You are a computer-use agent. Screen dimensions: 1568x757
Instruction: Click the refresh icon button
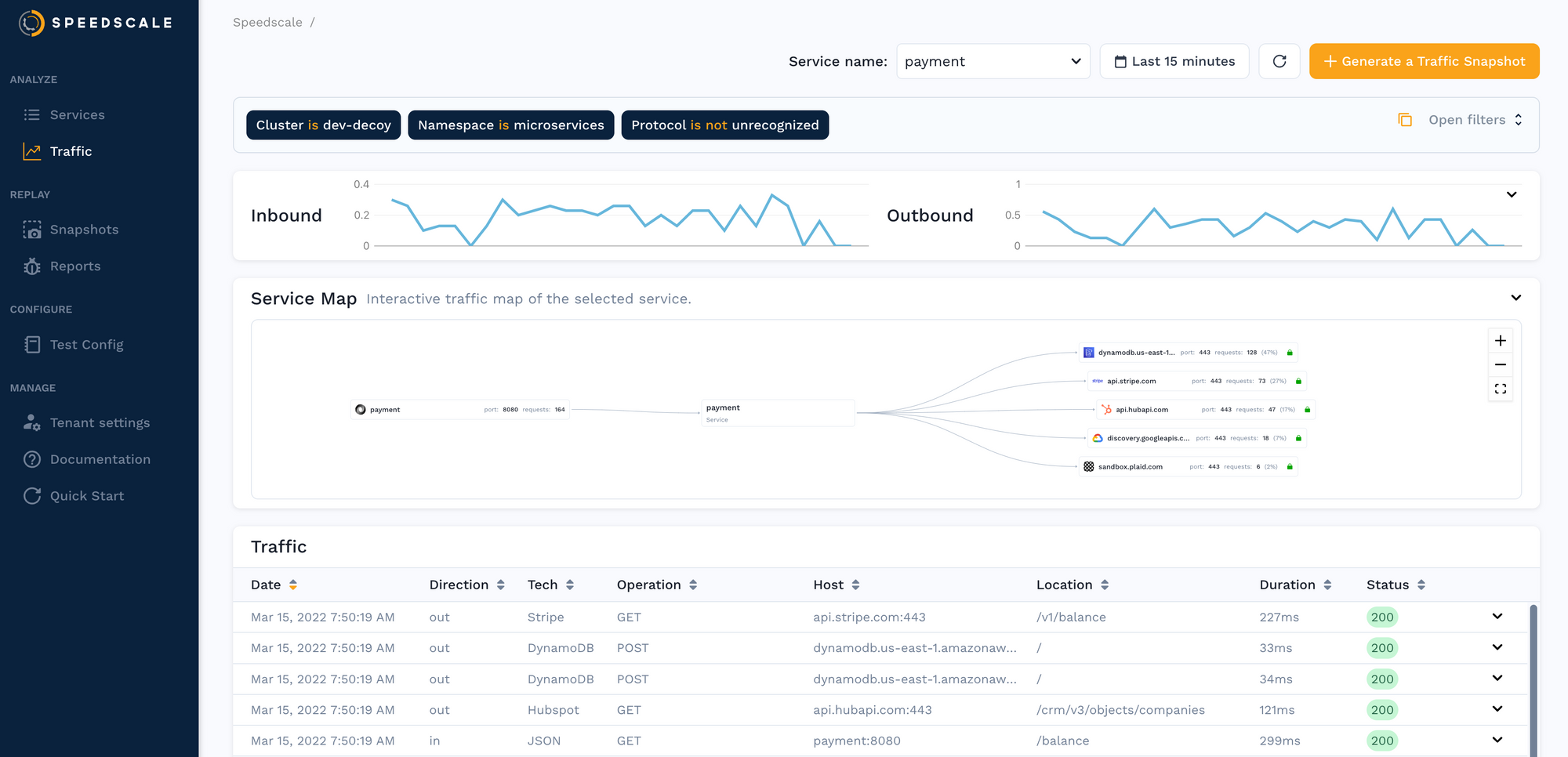point(1279,61)
